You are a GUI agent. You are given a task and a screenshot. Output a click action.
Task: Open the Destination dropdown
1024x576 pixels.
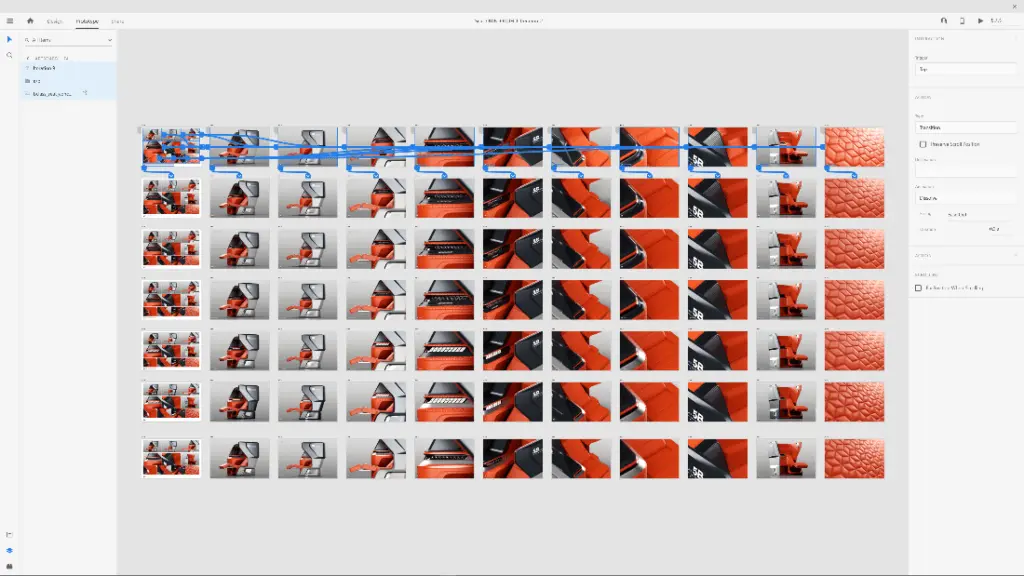[966, 171]
